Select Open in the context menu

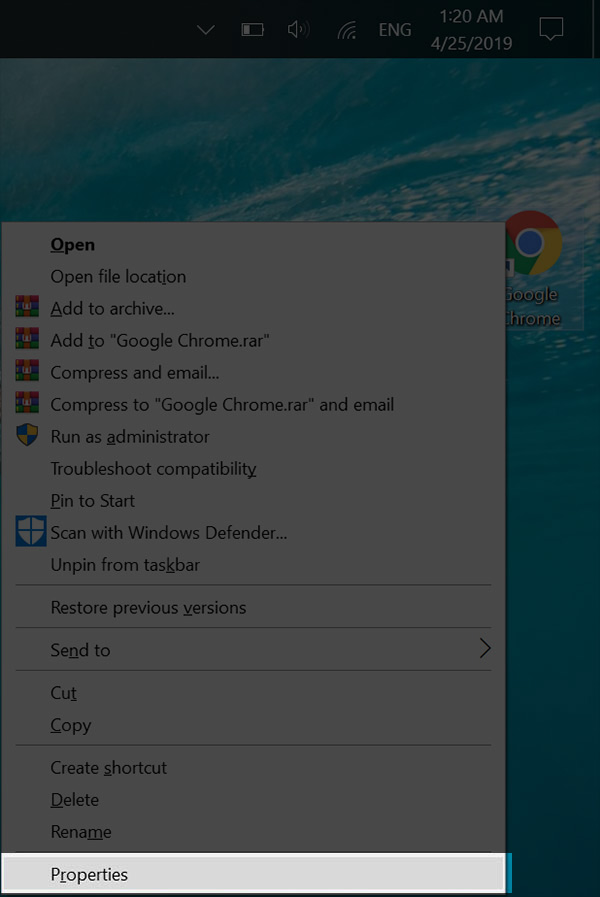253,245
